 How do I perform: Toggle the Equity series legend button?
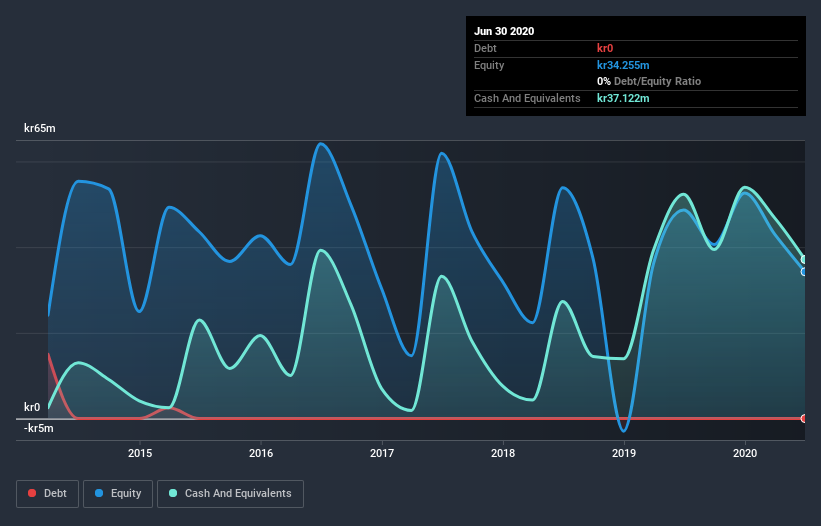(118, 494)
